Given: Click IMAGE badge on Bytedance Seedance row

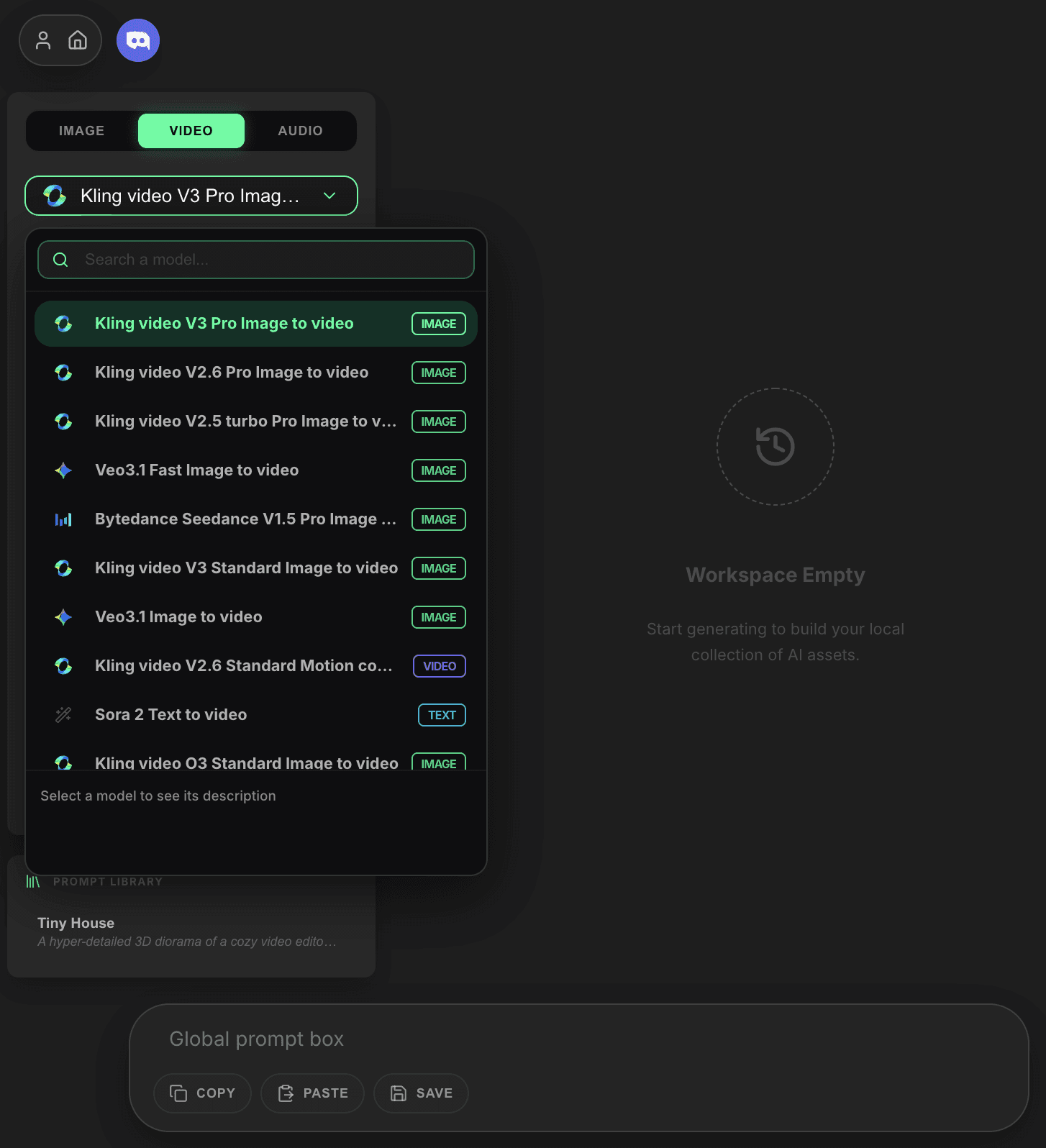Looking at the screenshot, I should [439, 519].
